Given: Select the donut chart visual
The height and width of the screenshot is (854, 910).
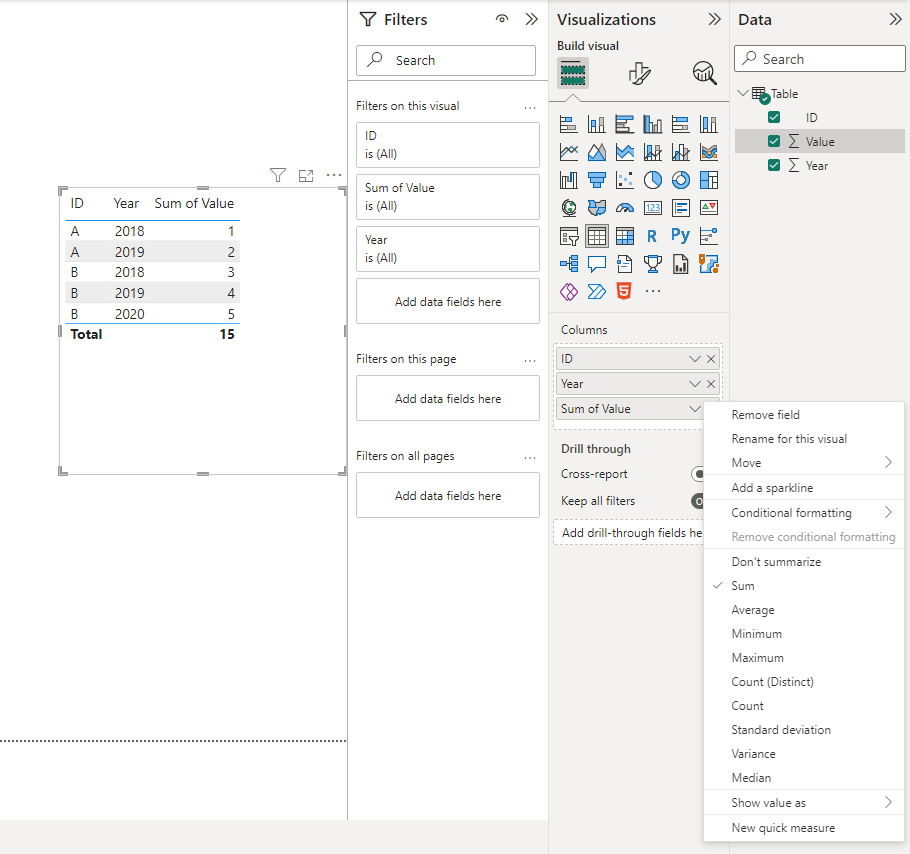Looking at the screenshot, I should pos(681,180).
